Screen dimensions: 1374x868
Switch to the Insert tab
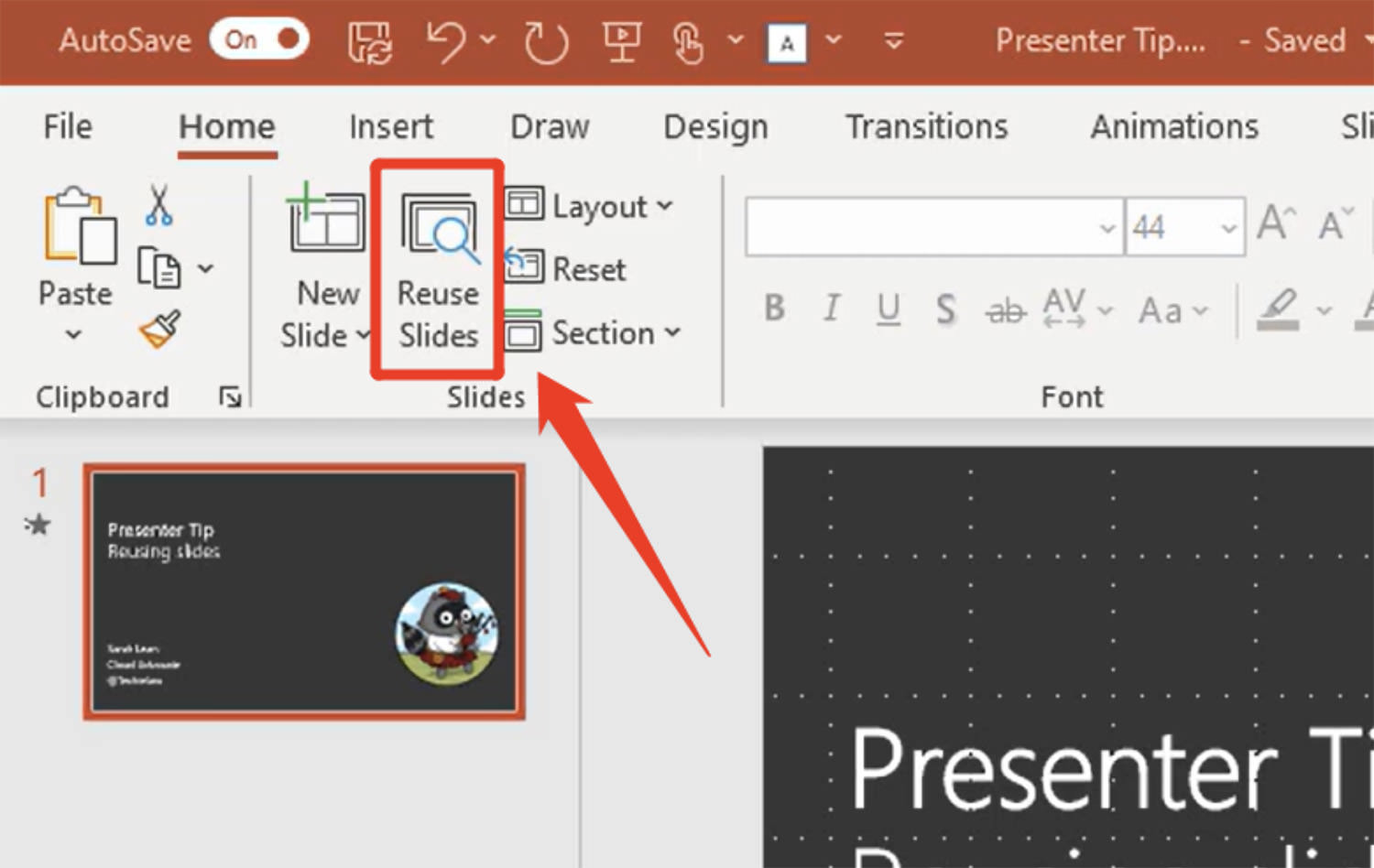(391, 126)
